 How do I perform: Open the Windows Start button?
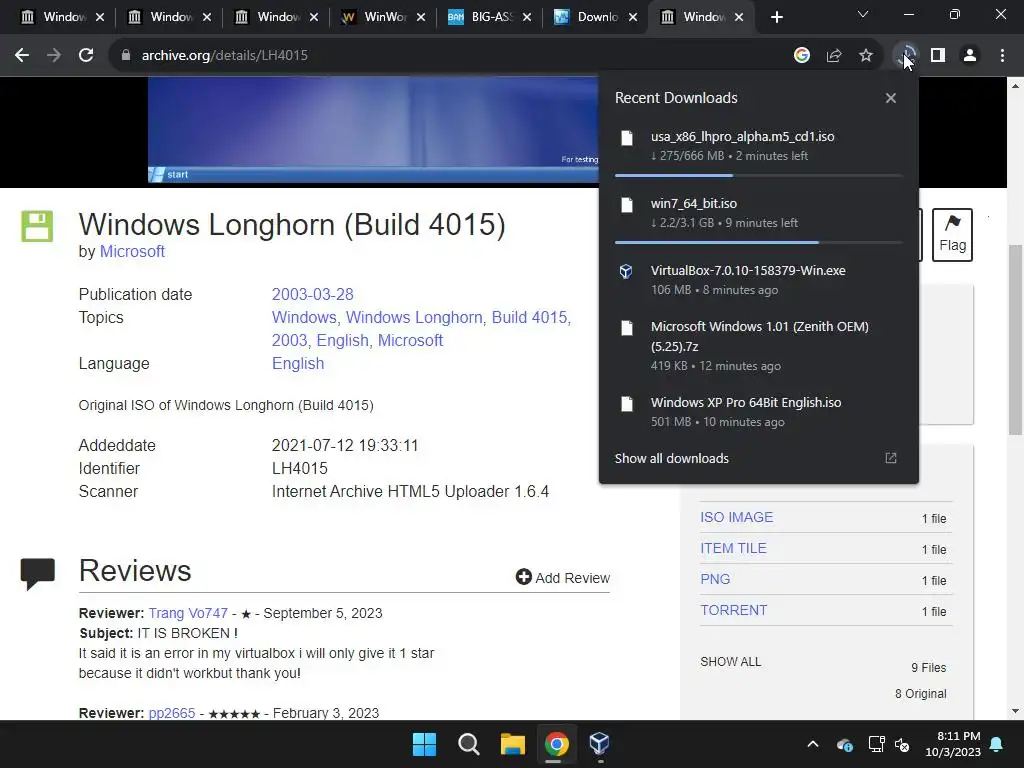point(424,744)
